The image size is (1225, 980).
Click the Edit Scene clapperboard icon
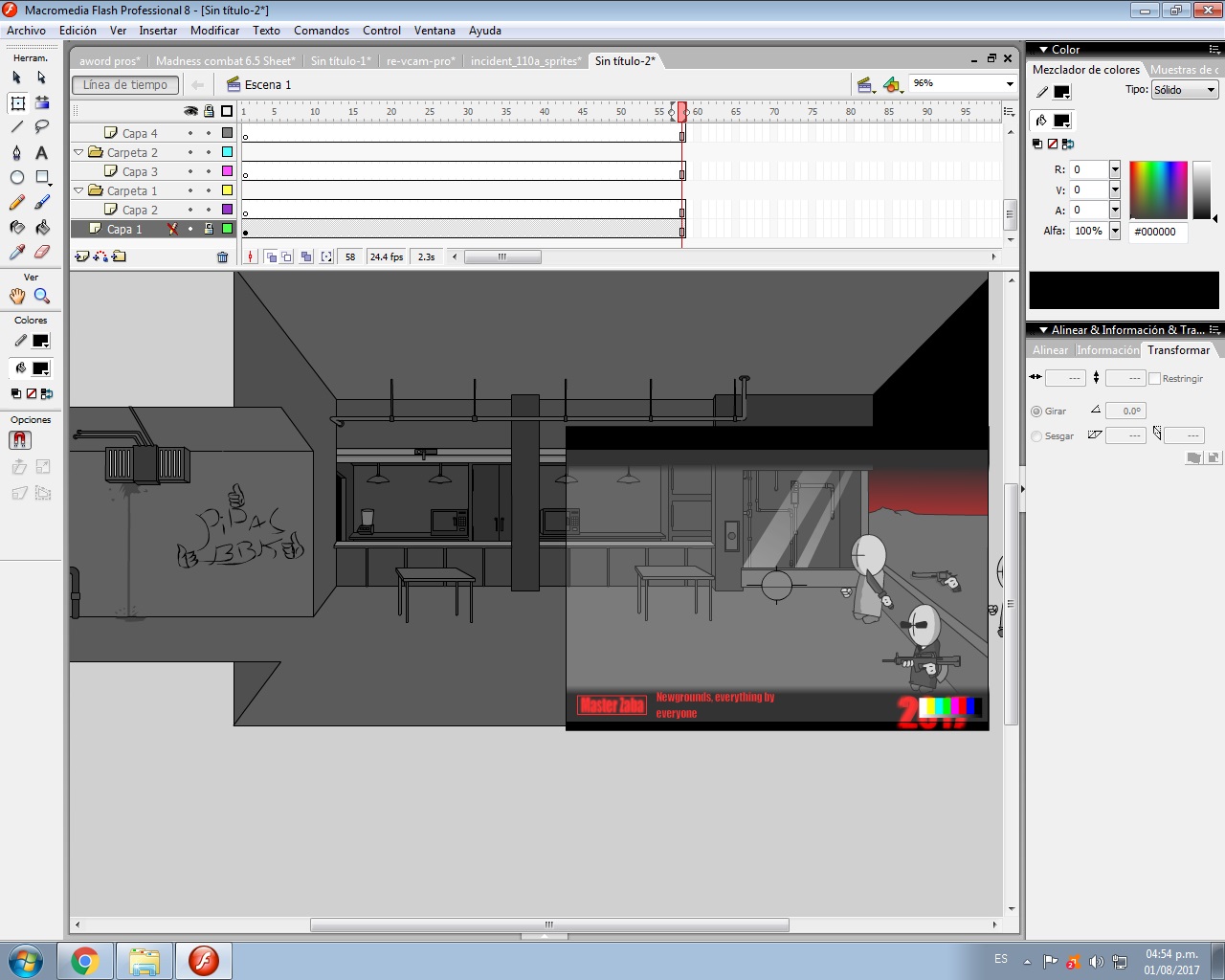click(865, 84)
